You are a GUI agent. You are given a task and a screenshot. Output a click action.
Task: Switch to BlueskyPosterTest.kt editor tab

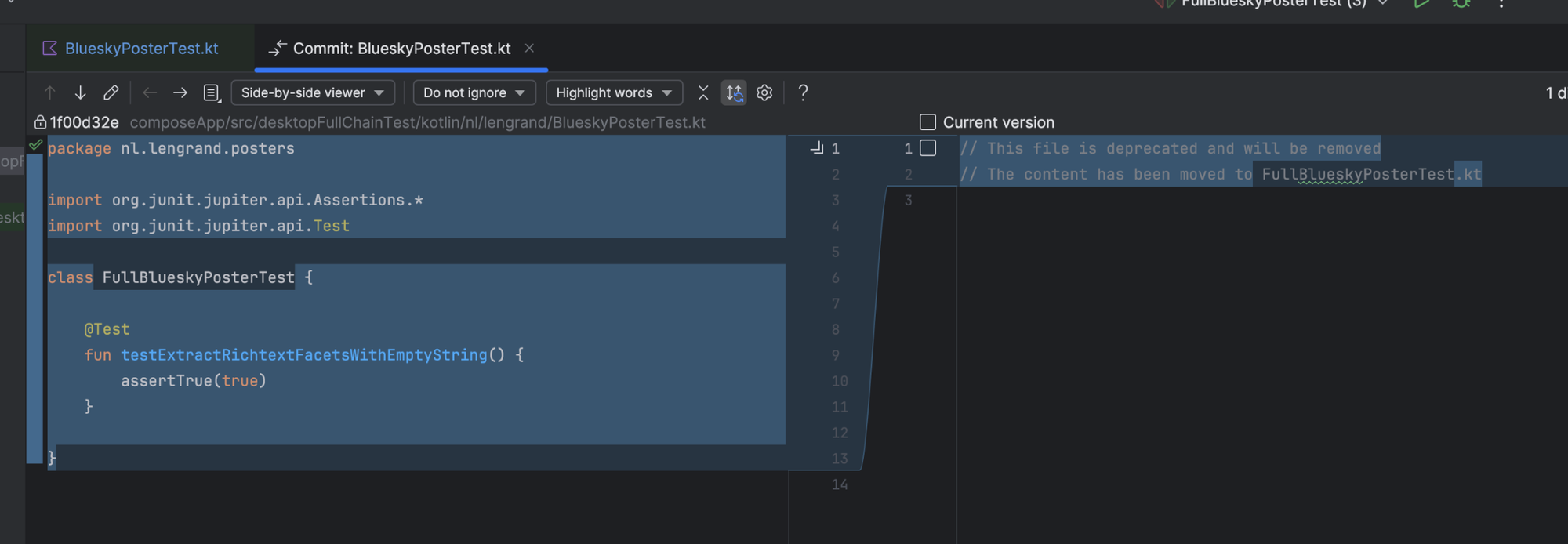(x=141, y=49)
